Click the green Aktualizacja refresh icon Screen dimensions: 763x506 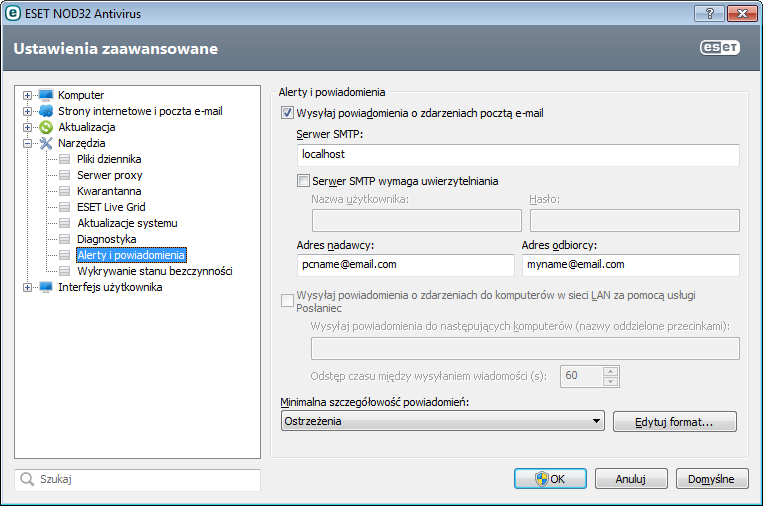[x=46, y=127]
